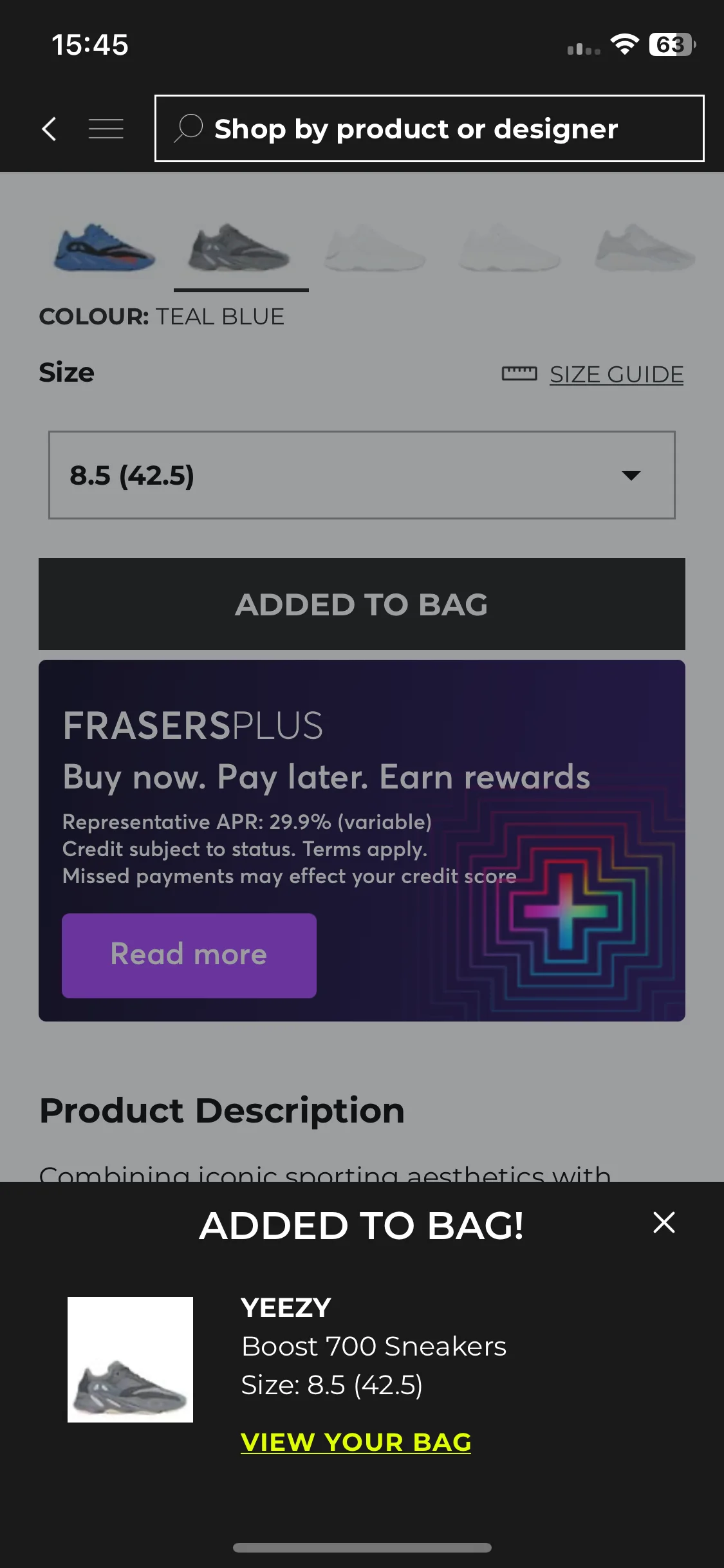The image size is (724, 1568).
Task: Select the blue sneaker colour swatch
Action: click(x=105, y=248)
